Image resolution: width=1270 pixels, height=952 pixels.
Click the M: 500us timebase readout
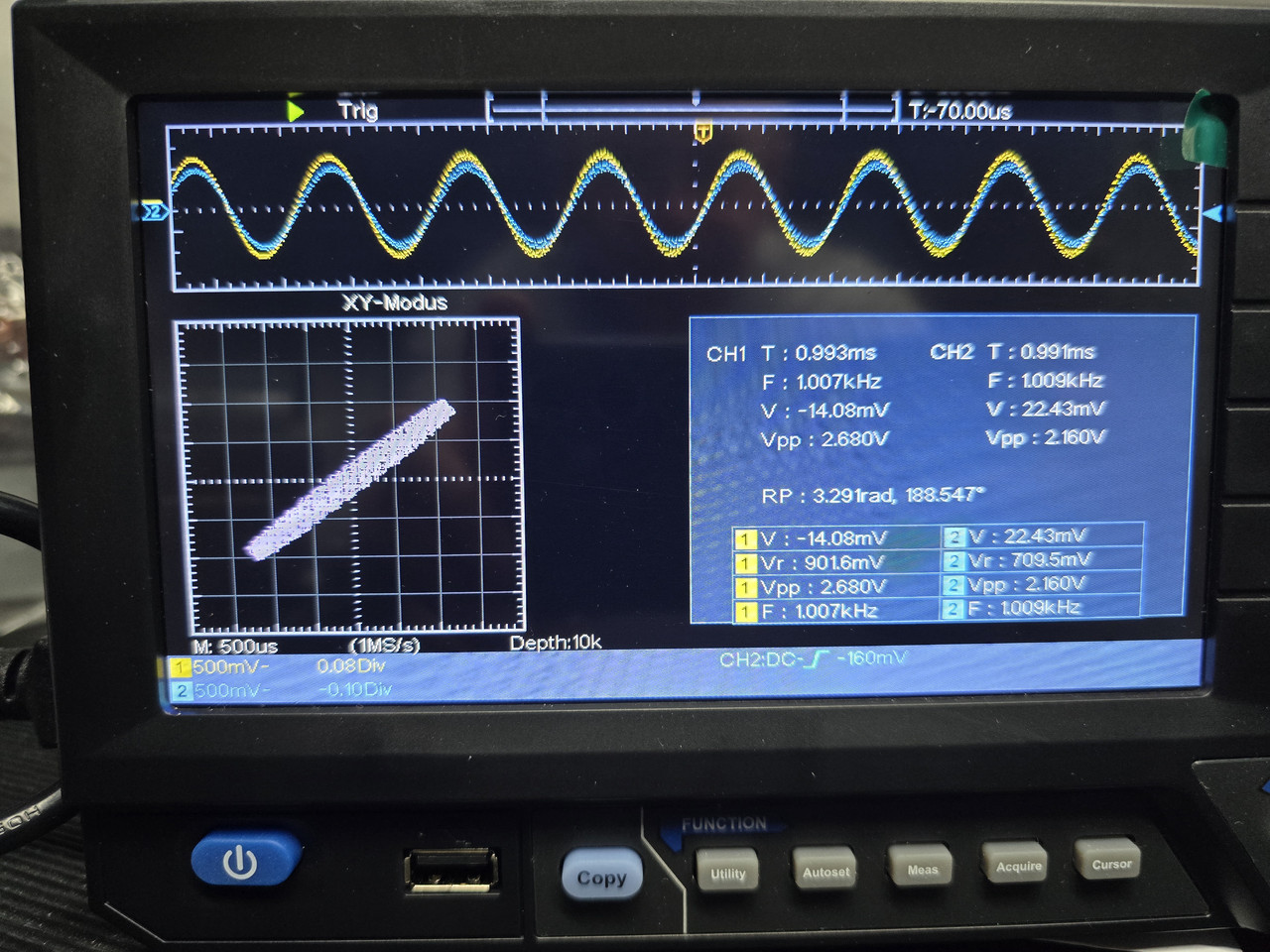pos(235,646)
